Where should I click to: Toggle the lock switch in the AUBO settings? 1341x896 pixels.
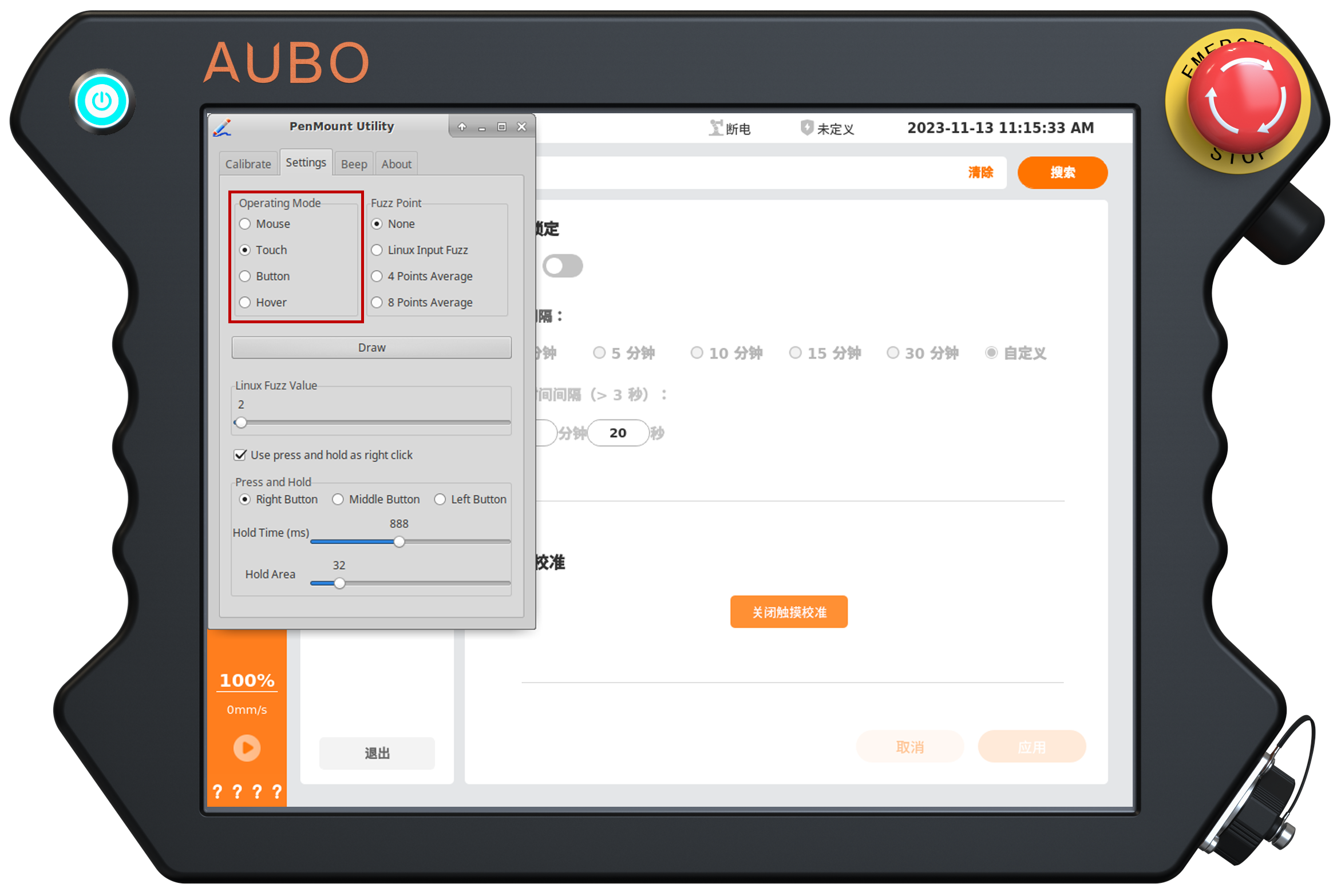(563, 266)
